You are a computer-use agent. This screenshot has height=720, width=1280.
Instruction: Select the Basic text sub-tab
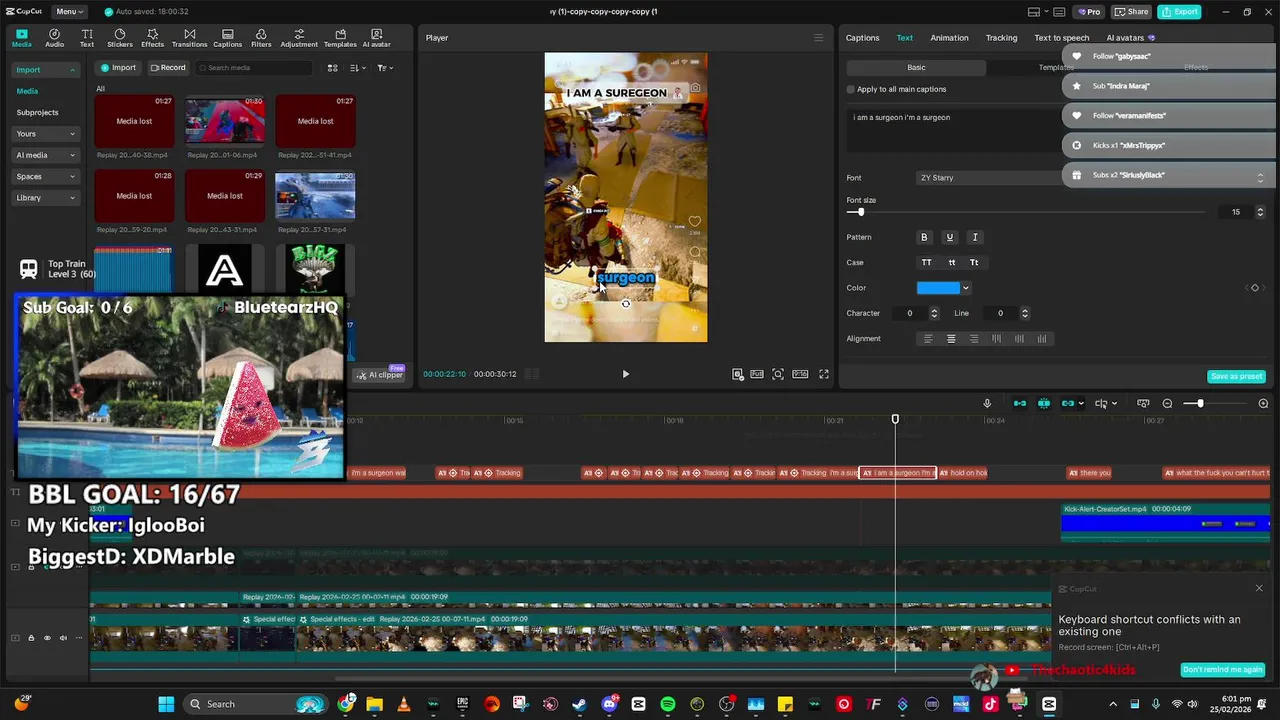pyautogui.click(x=916, y=67)
